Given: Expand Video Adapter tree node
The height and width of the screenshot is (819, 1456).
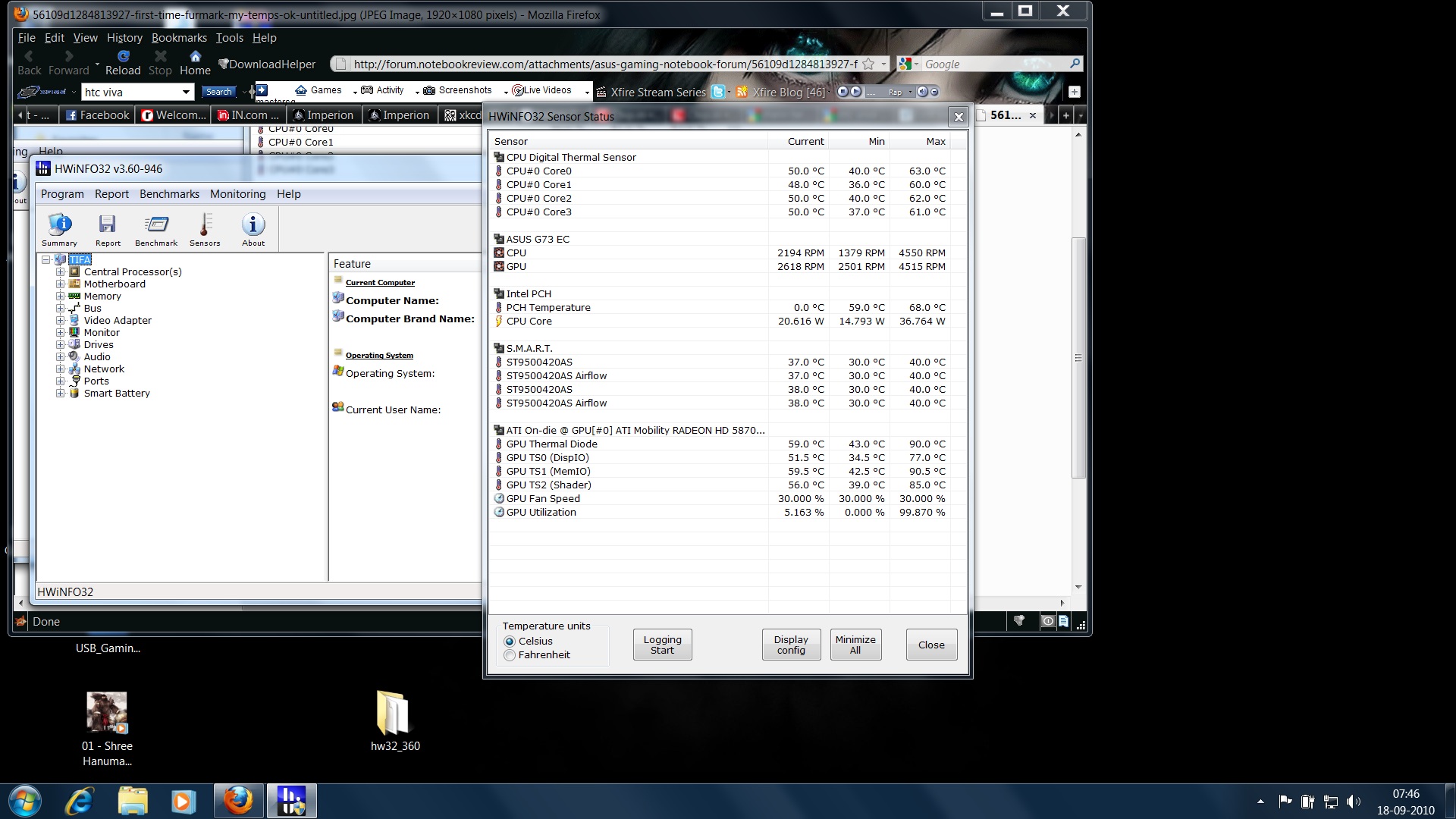Looking at the screenshot, I should tap(60, 320).
